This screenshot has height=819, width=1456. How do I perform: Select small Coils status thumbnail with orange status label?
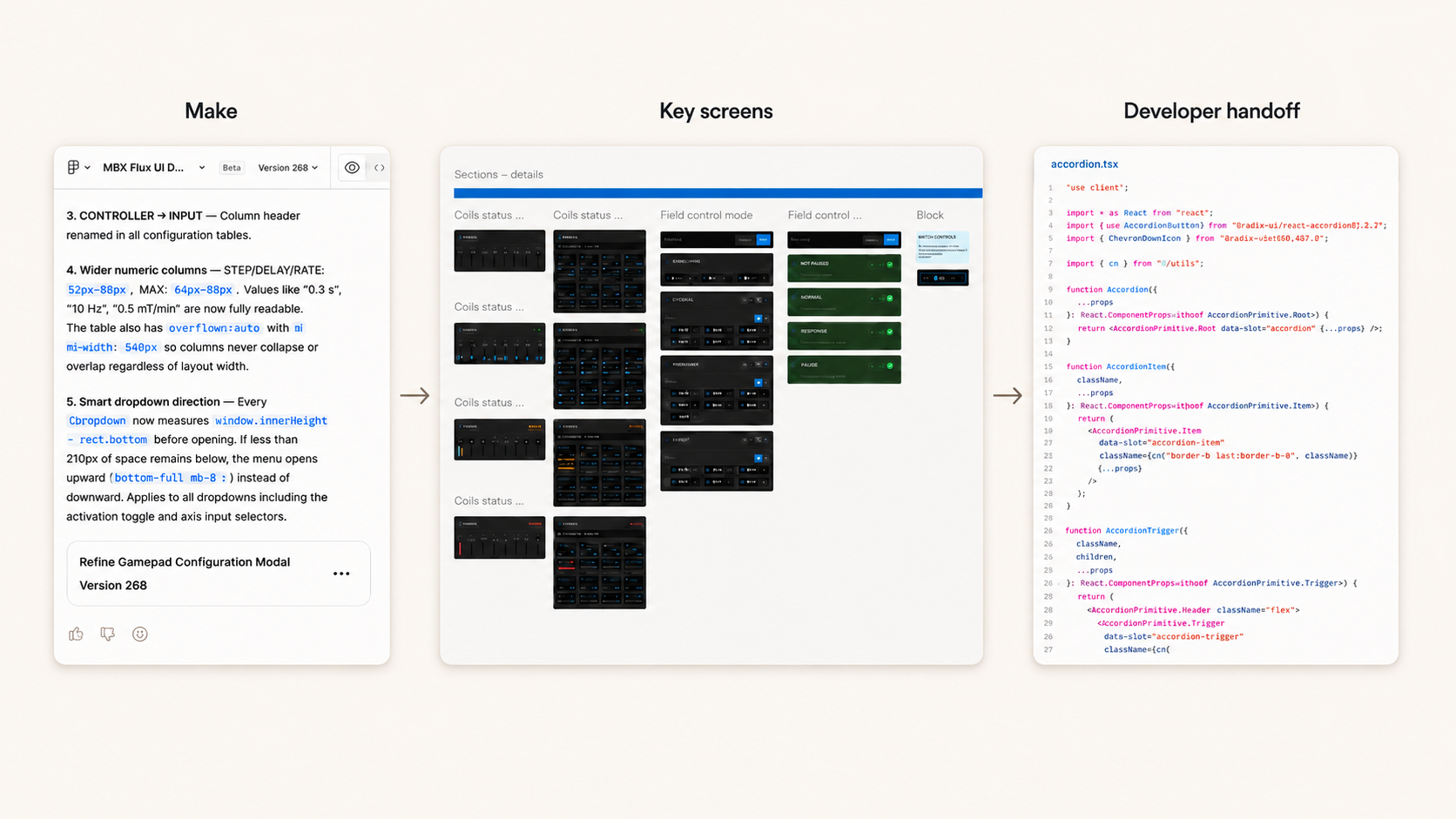click(500, 440)
